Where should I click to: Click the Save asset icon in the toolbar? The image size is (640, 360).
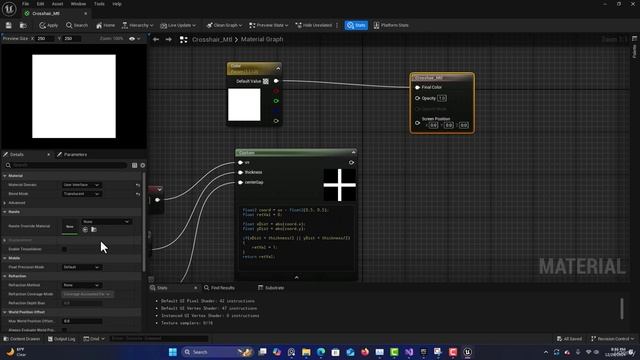click(9, 25)
